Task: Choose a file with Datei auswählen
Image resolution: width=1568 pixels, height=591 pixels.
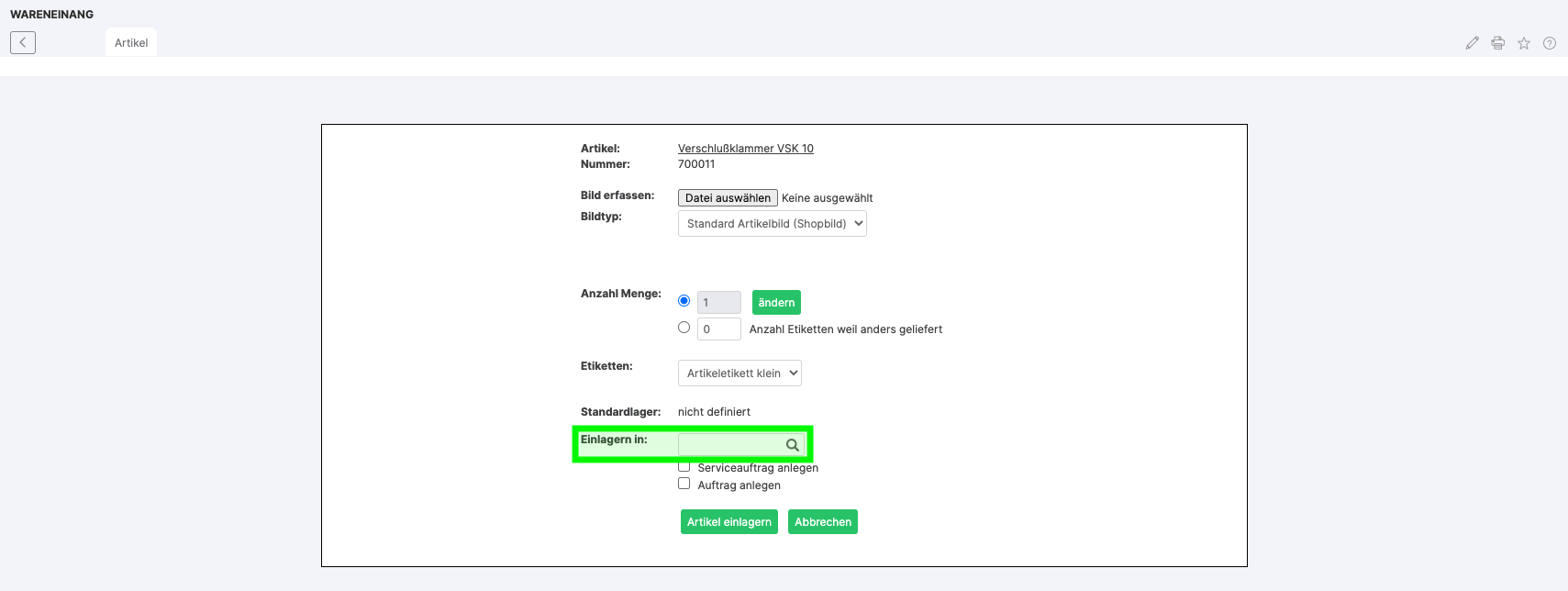Action: point(728,198)
